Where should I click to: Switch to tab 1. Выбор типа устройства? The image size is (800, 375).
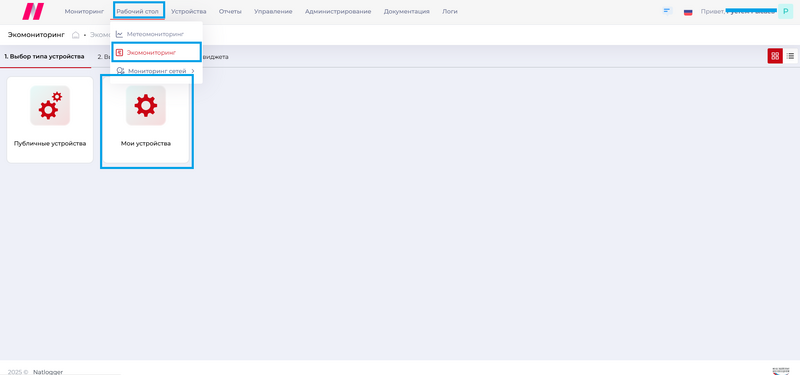tap(44, 57)
